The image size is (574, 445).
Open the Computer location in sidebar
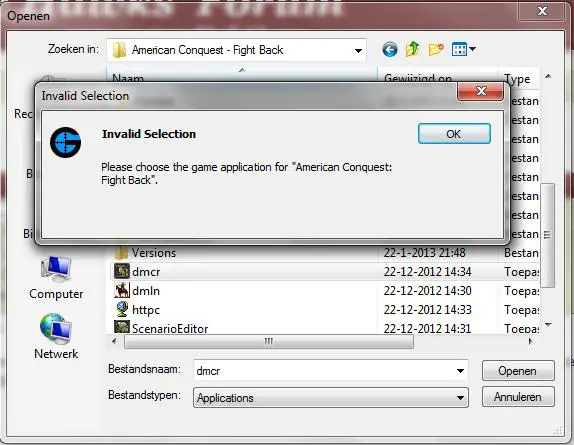56,278
